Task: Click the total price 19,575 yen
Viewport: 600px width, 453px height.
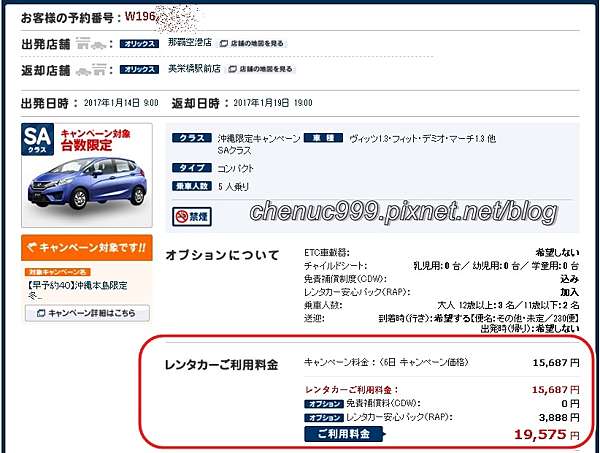Action: point(546,434)
